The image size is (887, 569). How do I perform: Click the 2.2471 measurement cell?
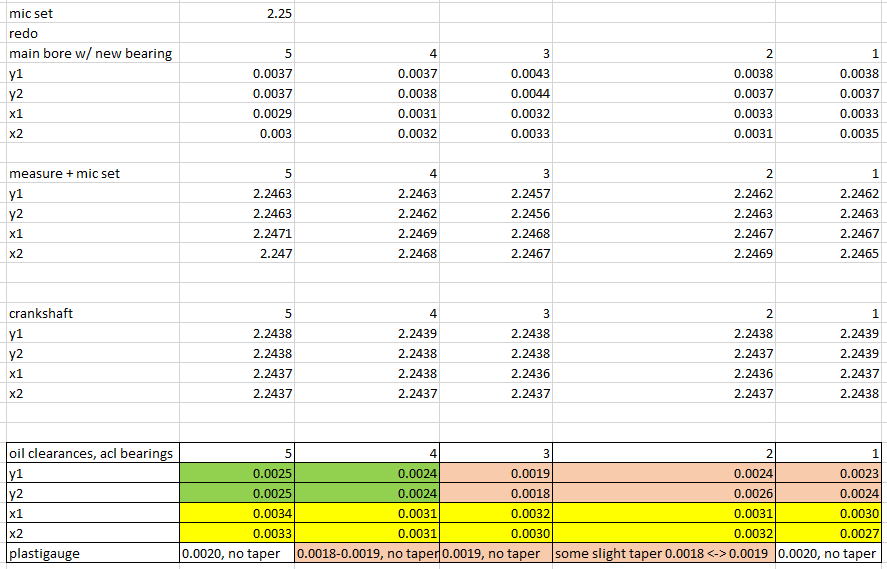click(x=237, y=234)
